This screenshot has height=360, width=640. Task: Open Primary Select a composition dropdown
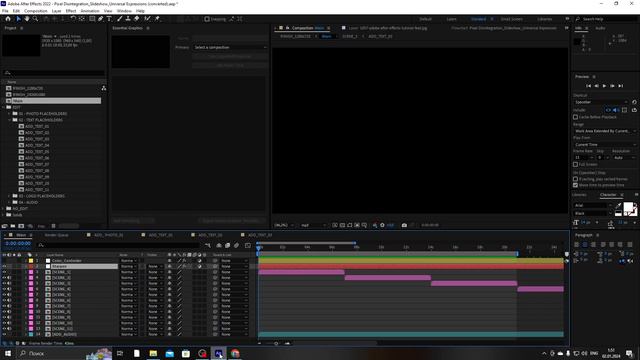pyautogui.click(x=230, y=47)
